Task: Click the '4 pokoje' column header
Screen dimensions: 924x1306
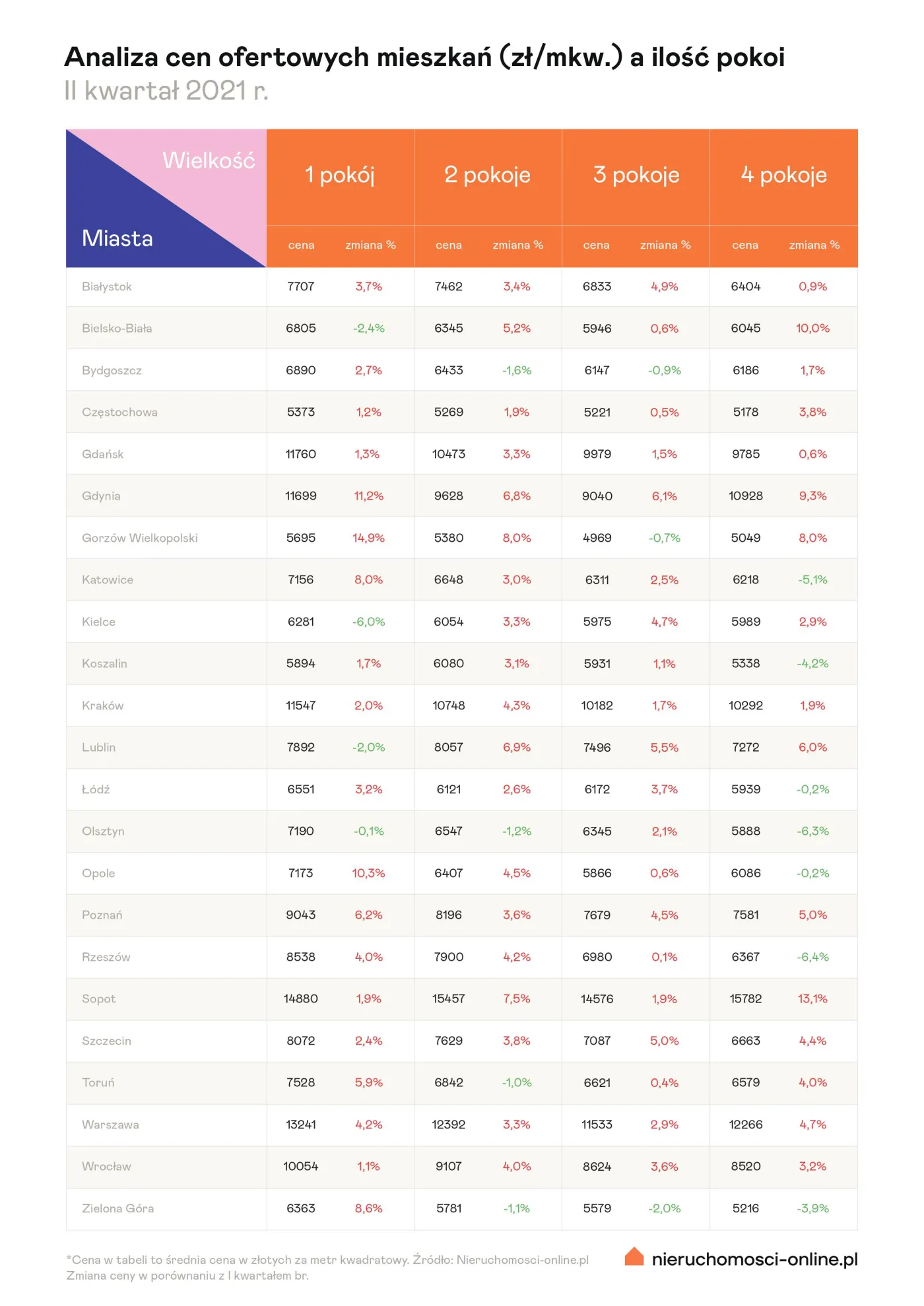Action: tap(783, 175)
